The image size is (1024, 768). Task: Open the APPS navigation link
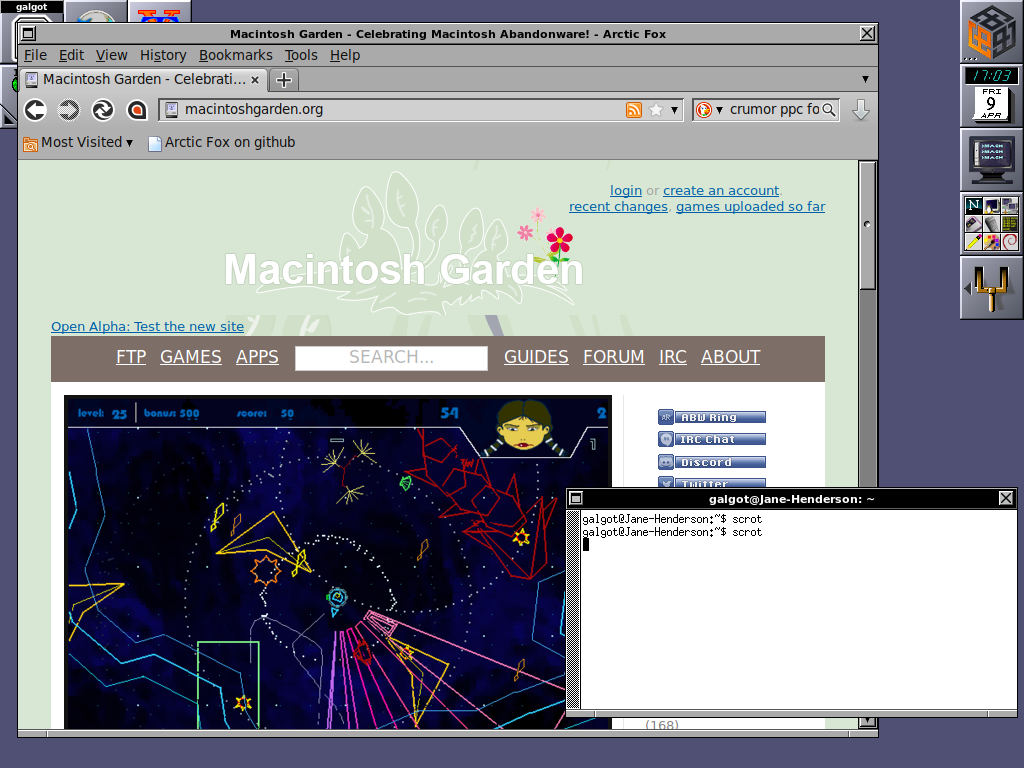pos(257,357)
